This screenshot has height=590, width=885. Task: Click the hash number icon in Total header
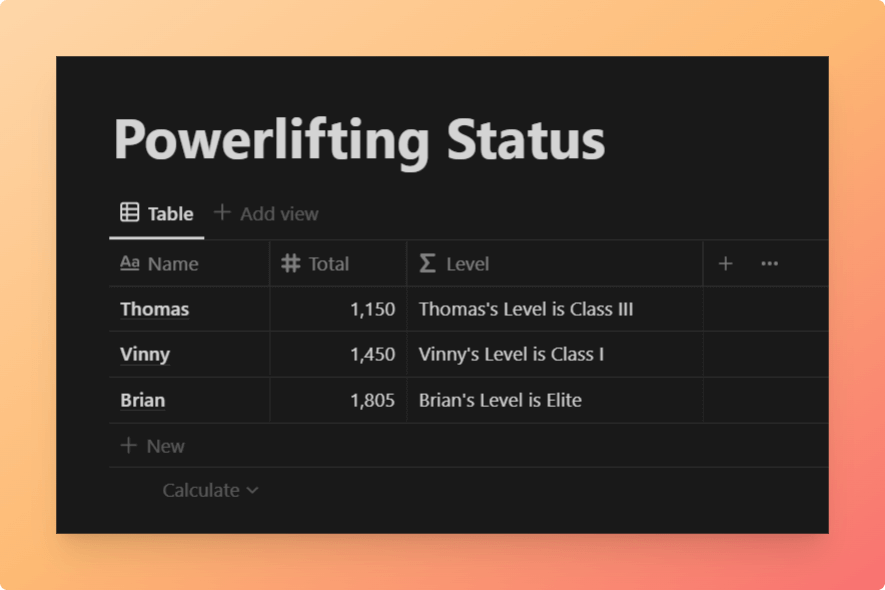tap(291, 263)
